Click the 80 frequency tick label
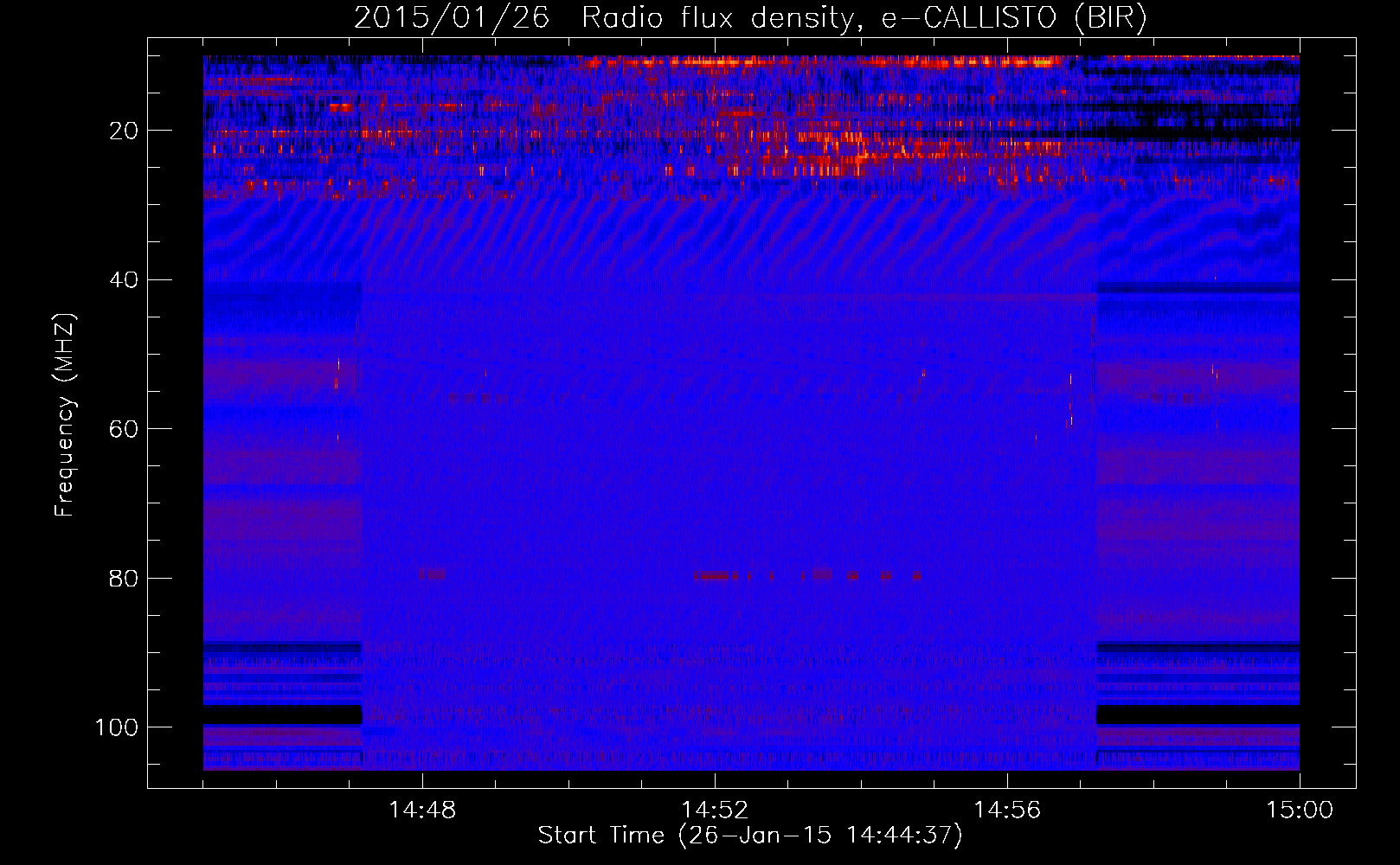Screen dimensions: 1400x865 pyautogui.click(x=124, y=578)
